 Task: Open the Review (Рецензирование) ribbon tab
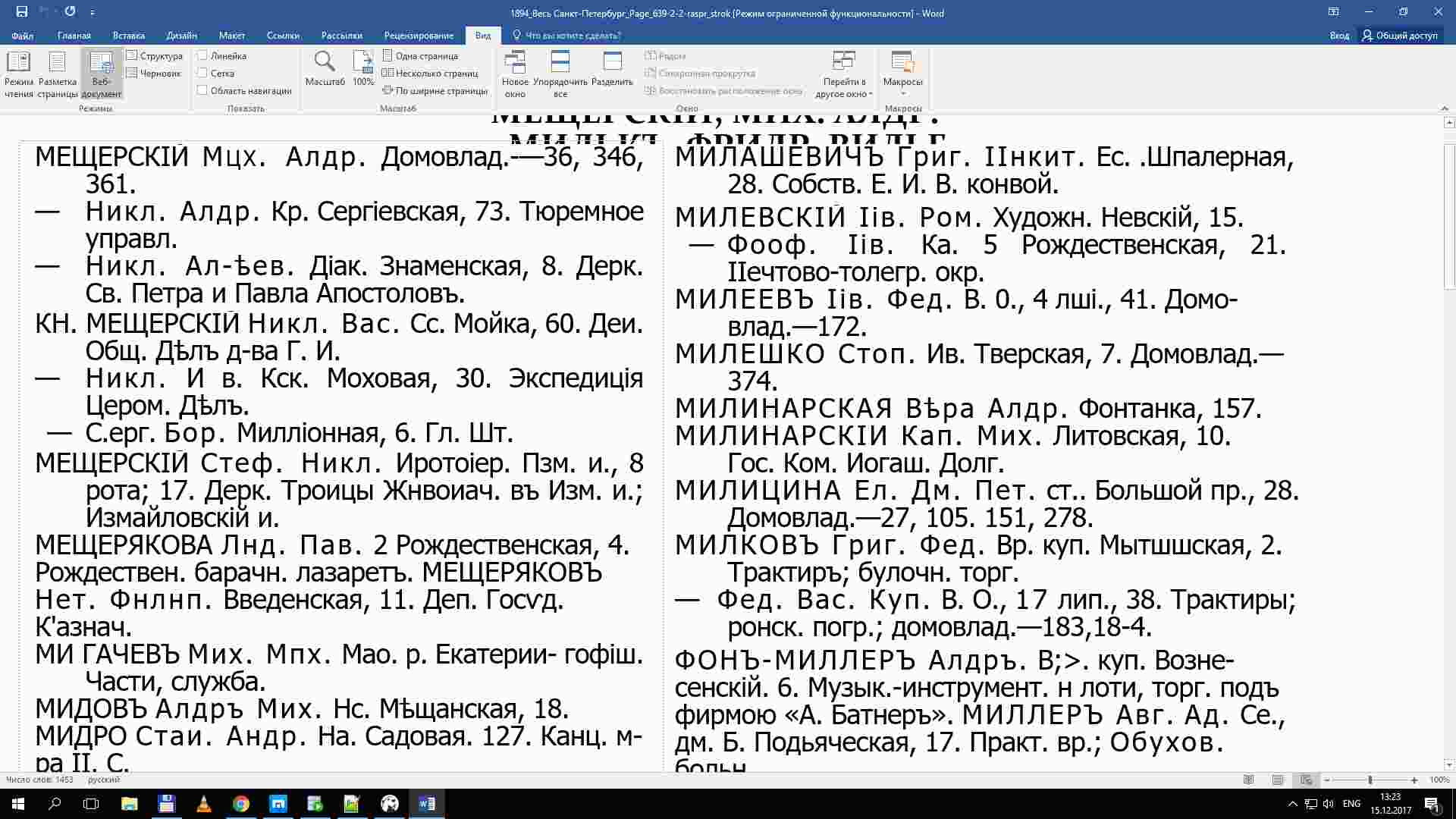pos(419,36)
